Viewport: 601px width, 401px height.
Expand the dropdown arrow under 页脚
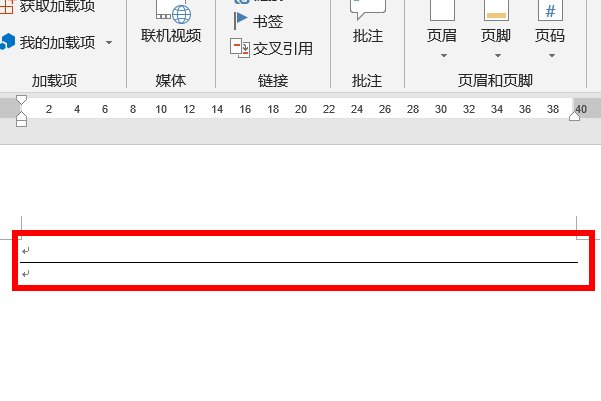(498, 56)
